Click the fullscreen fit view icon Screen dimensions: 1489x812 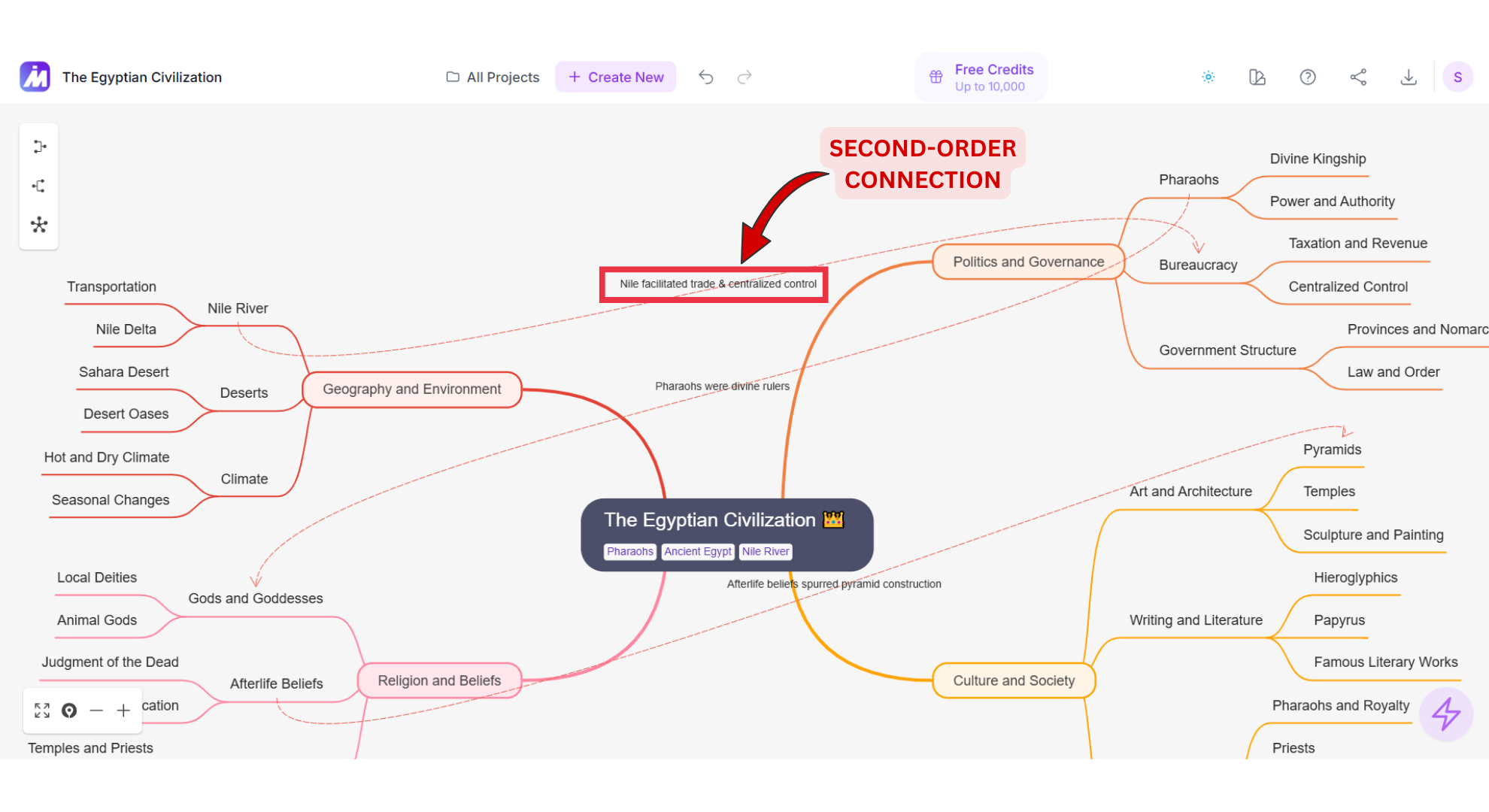[x=42, y=710]
